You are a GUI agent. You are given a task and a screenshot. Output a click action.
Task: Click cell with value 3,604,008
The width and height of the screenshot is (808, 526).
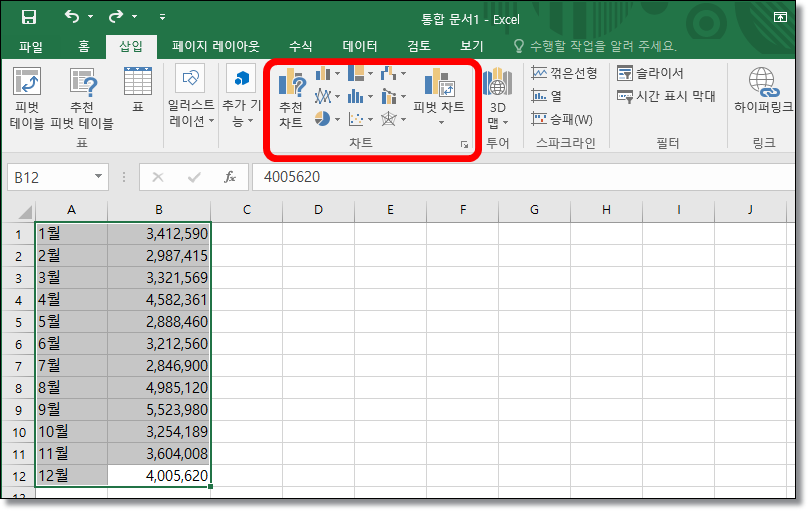click(x=159, y=453)
